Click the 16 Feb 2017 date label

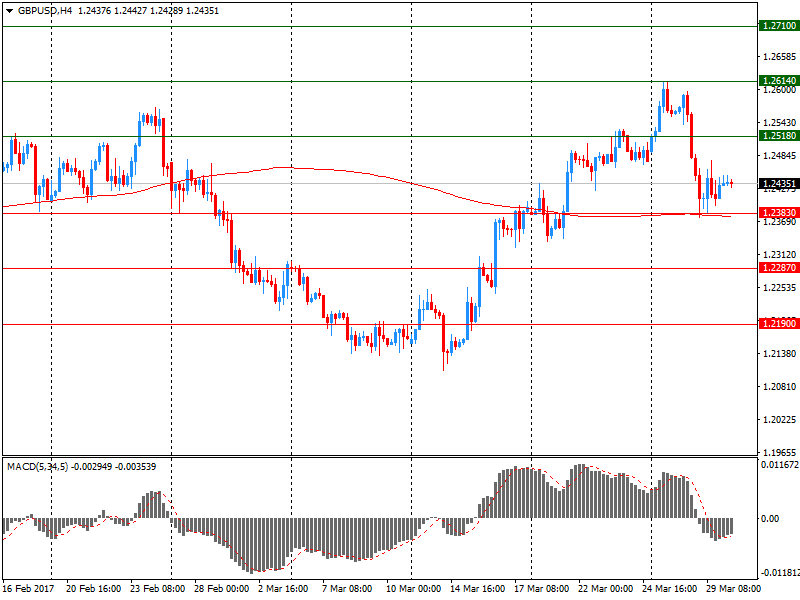28,589
